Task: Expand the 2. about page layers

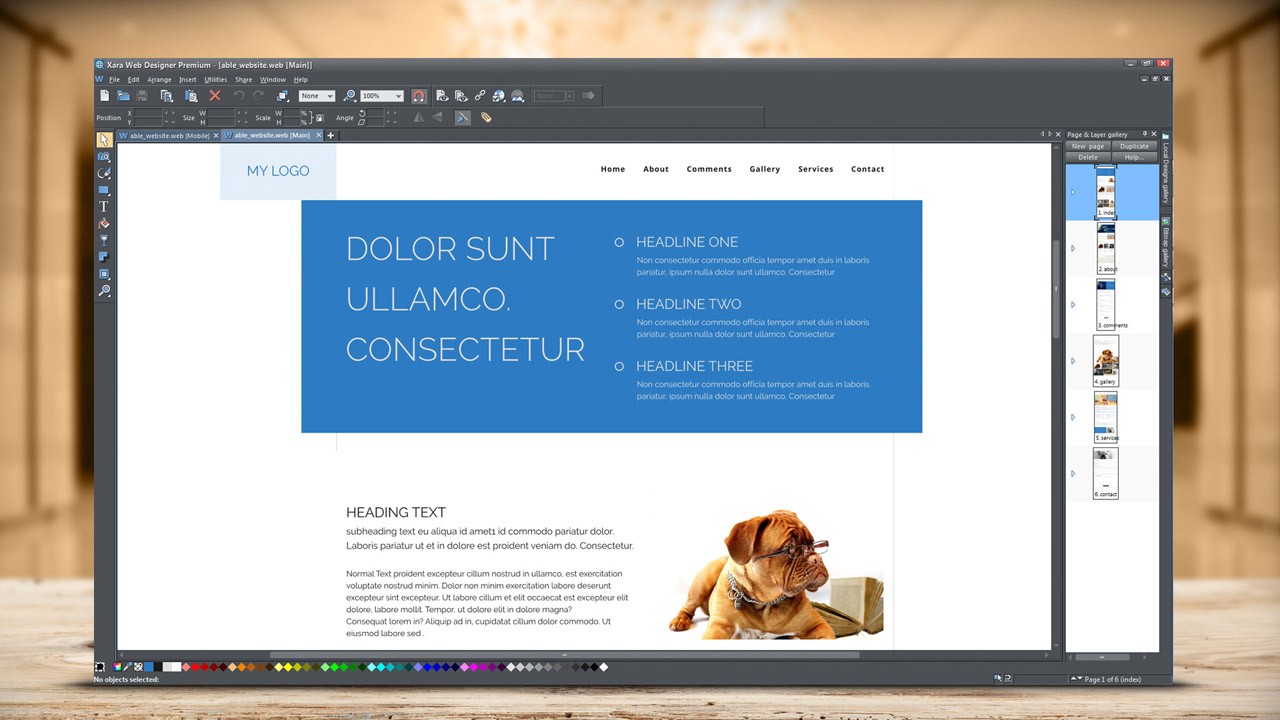Action: click(1073, 248)
